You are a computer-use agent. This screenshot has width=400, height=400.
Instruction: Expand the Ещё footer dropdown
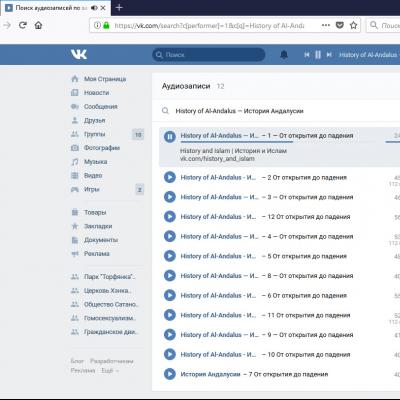pos(110,370)
